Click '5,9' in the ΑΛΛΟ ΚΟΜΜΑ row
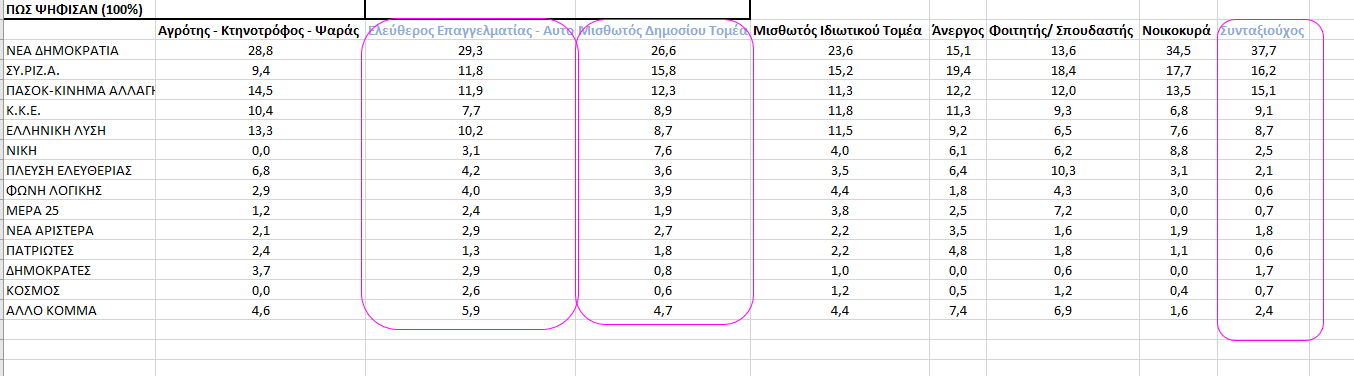Image resolution: width=1354 pixels, height=376 pixels. click(470, 311)
